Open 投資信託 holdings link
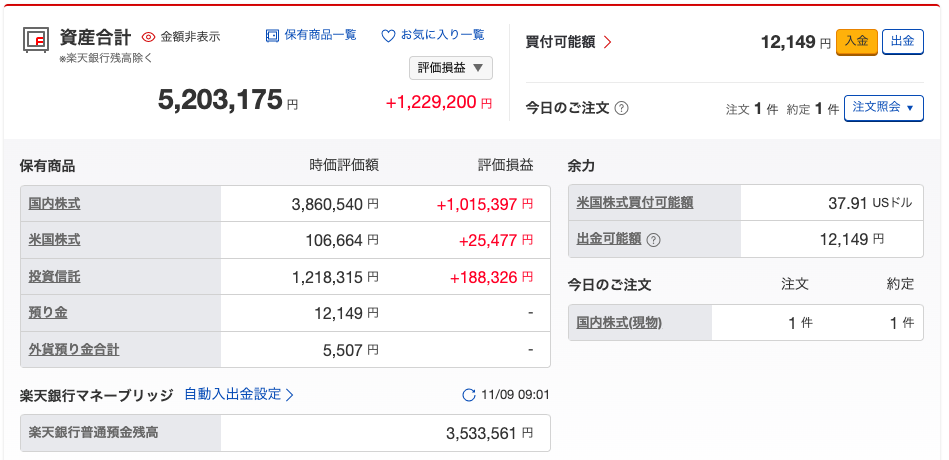 click(x=54, y=277)
